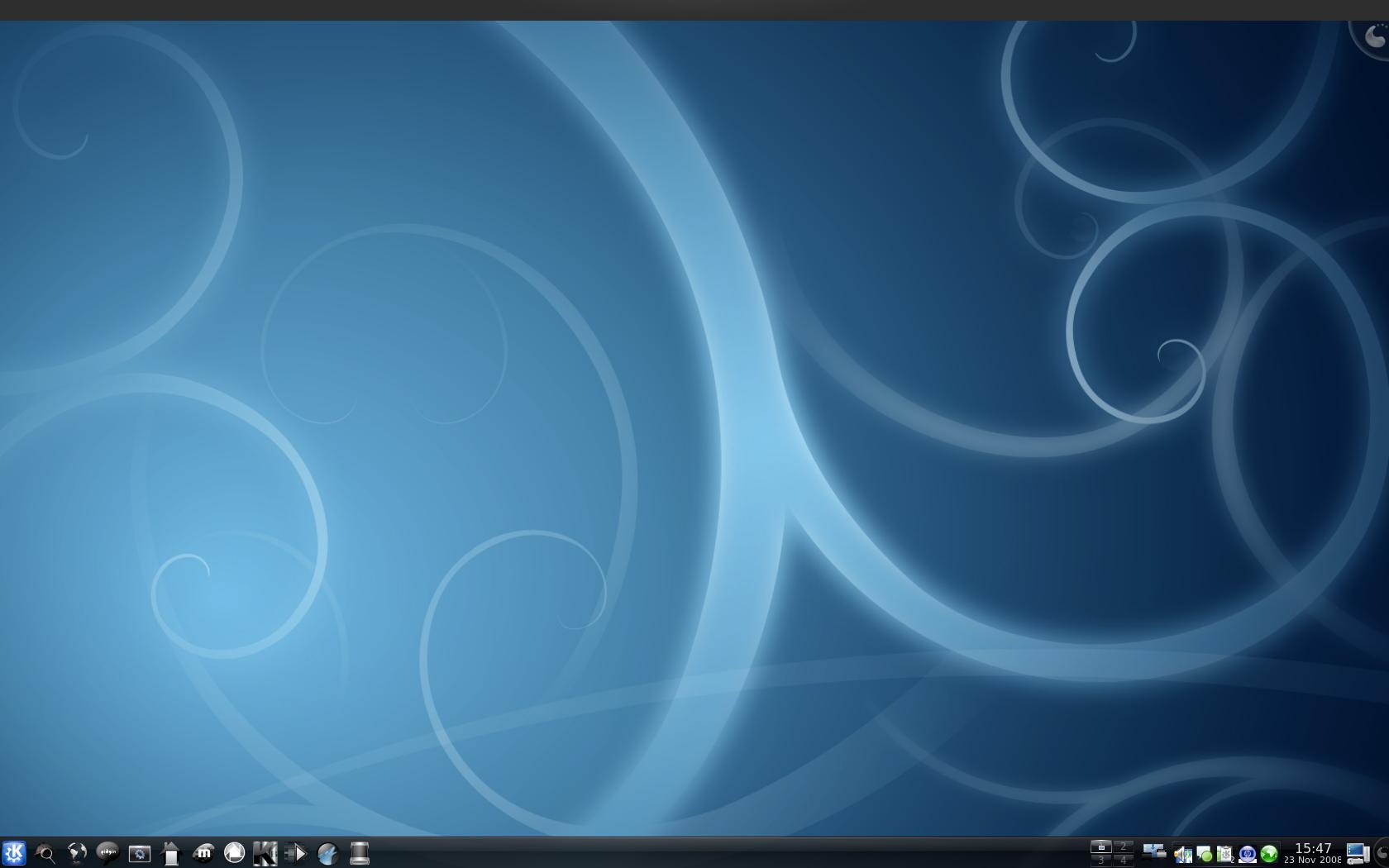Viewport: 1389px width, 868px height.
Task: Switch to virtual desktop 3 in pager
Action: pos(1101,860)
